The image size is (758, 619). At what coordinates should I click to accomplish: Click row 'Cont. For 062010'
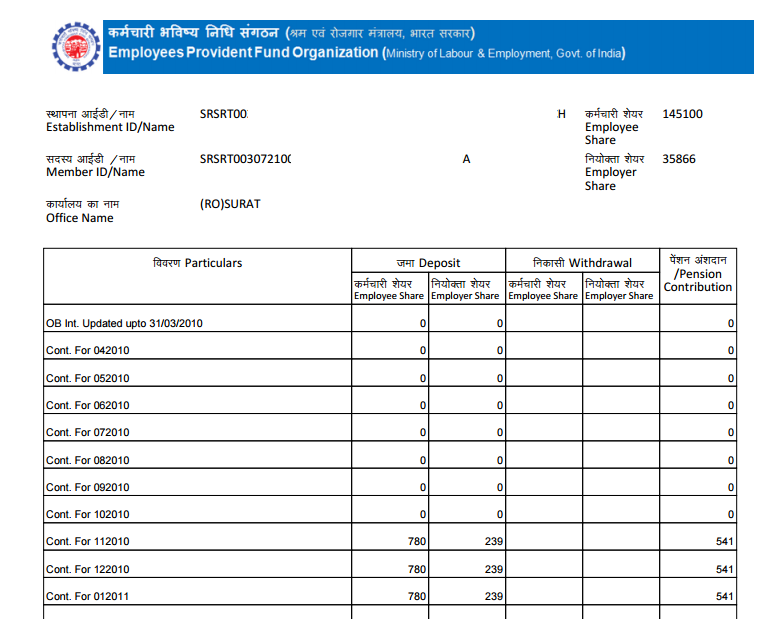point(390,400)
